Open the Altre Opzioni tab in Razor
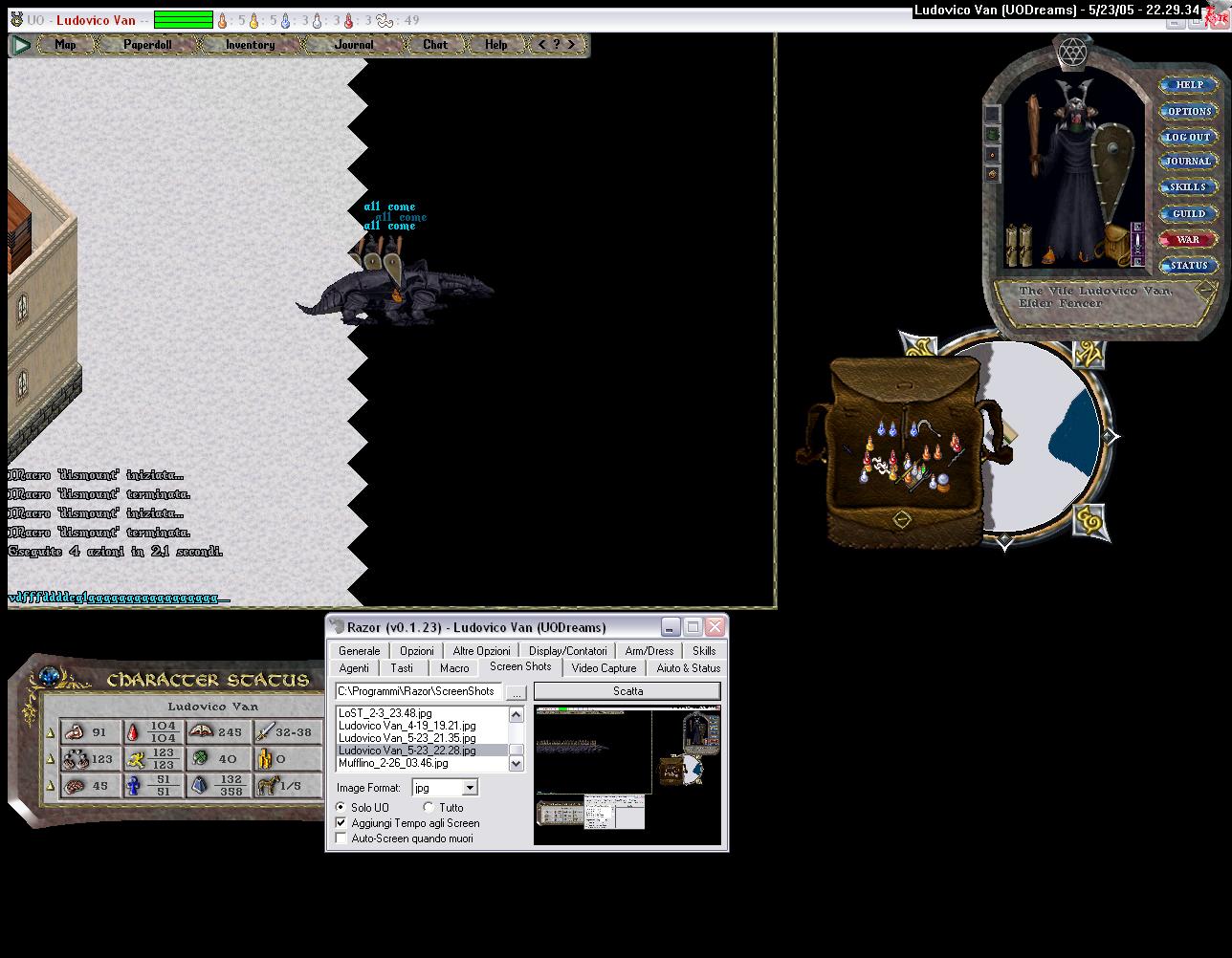Image resolution: width=1232 pixels, height=958 pixels. tap(482, 651)
